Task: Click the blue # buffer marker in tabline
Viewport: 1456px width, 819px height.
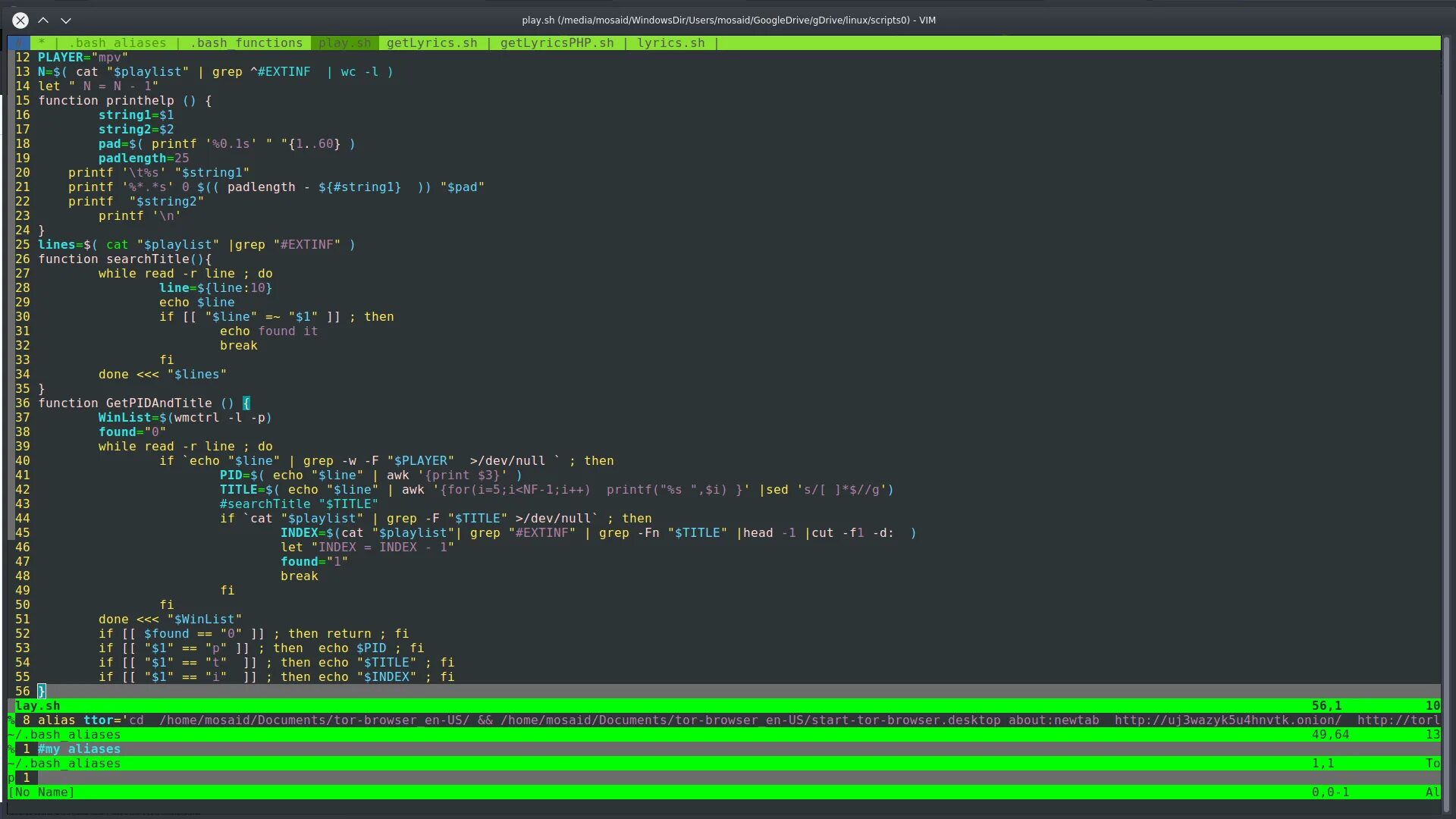Action: (19, 43)
